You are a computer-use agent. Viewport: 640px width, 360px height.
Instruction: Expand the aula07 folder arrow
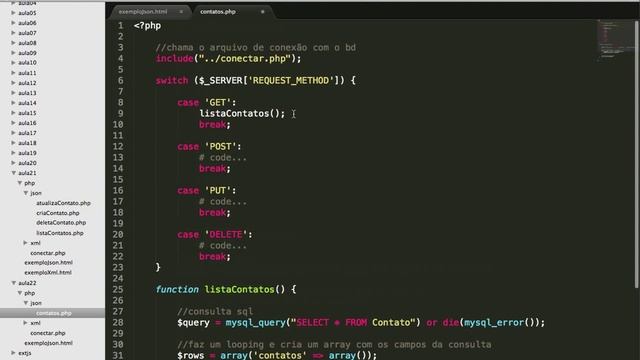(13, 33)
